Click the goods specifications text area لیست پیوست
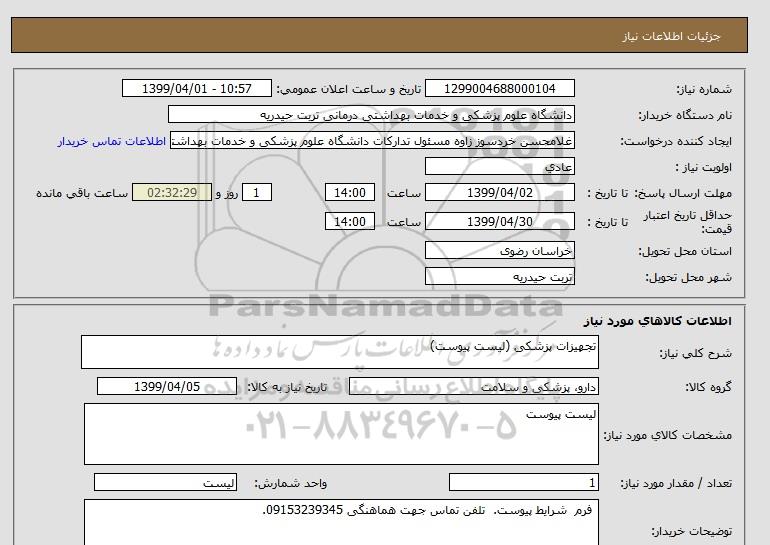The height and width of the screenshot is (545, 770). [341, 434]
